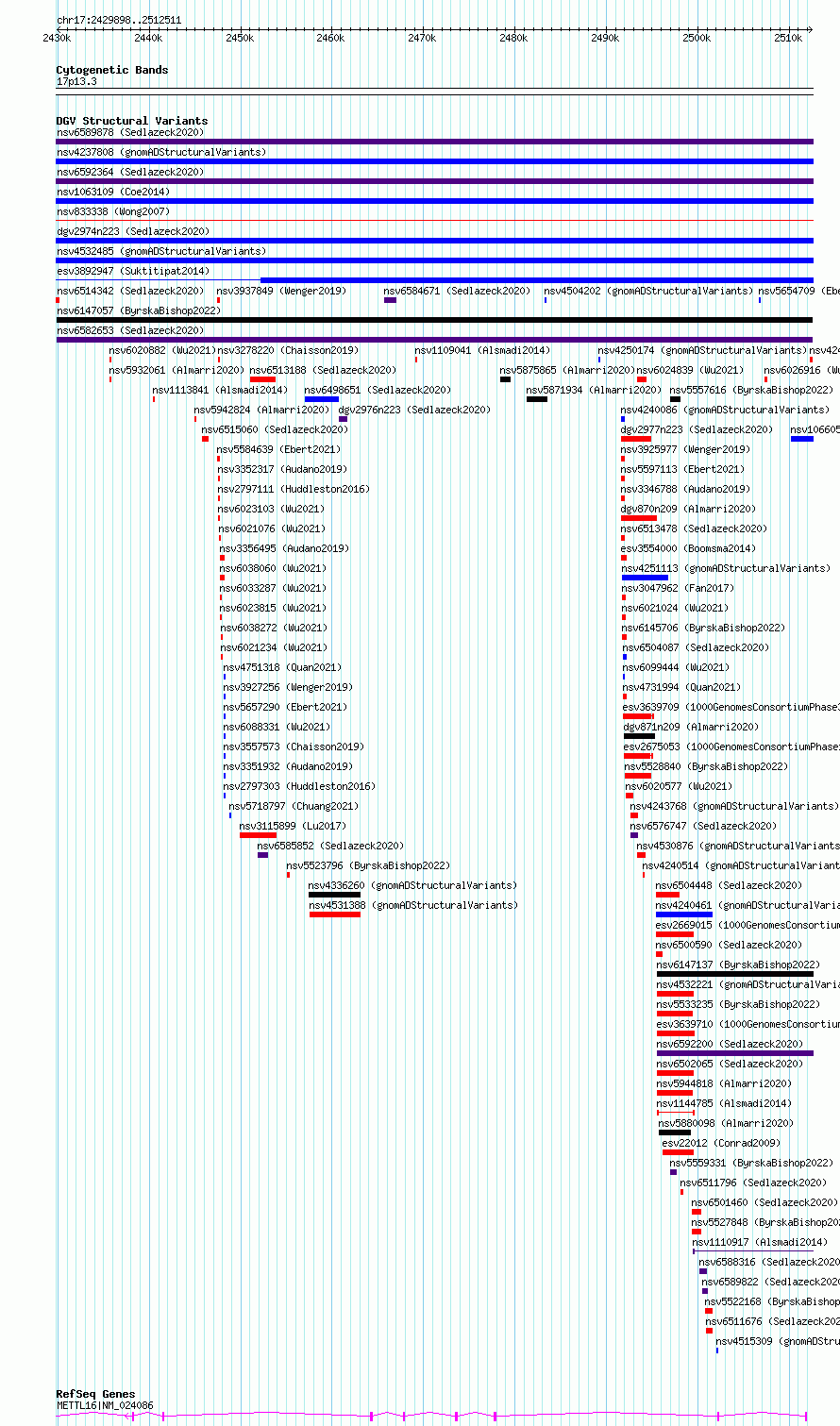Select esv22012 (Conrad2009) label
Image resolution: width=840 pixels, height=1426 pixels.
click(722, 1143)
